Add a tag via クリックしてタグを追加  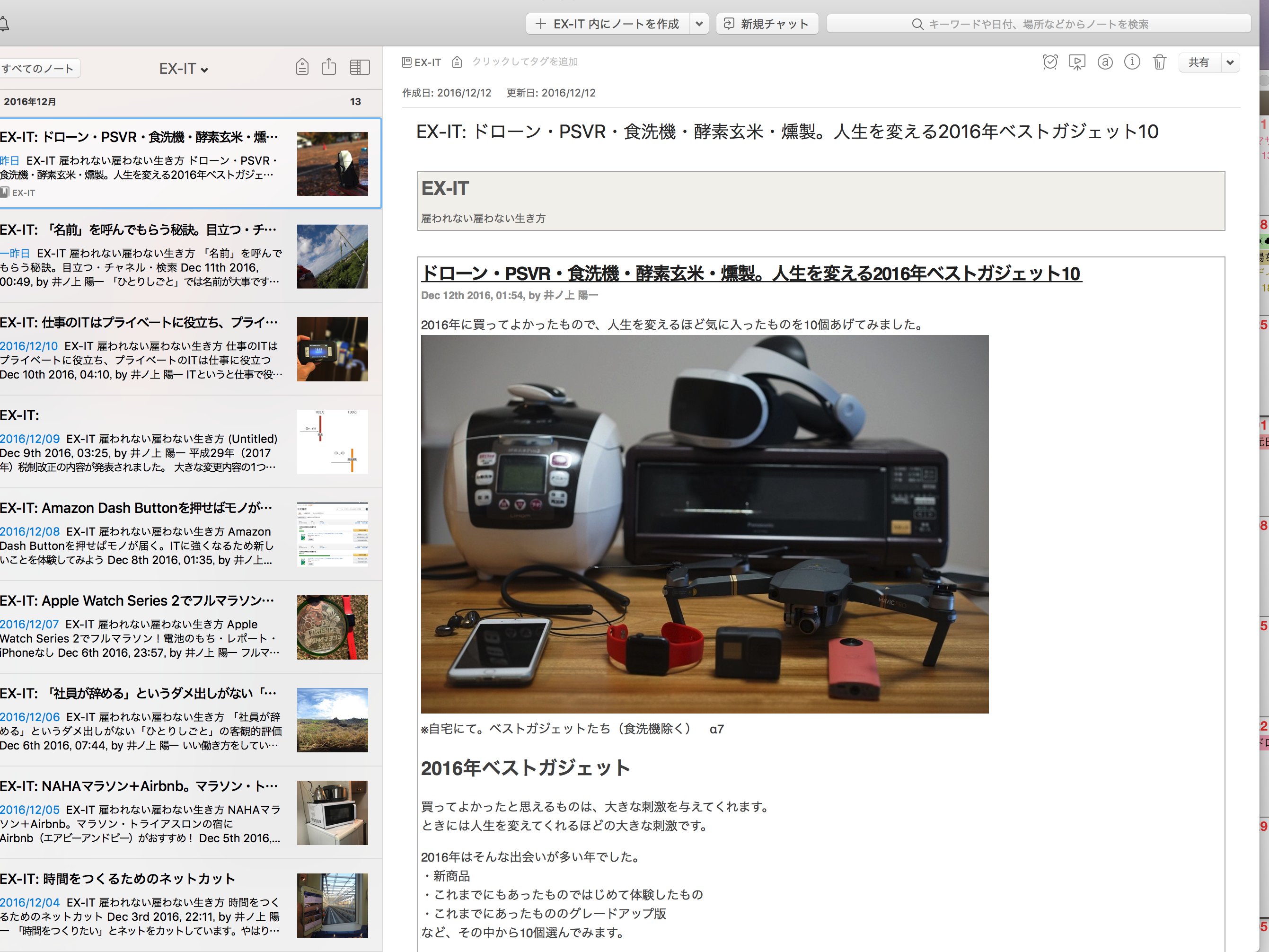[524, 62]
